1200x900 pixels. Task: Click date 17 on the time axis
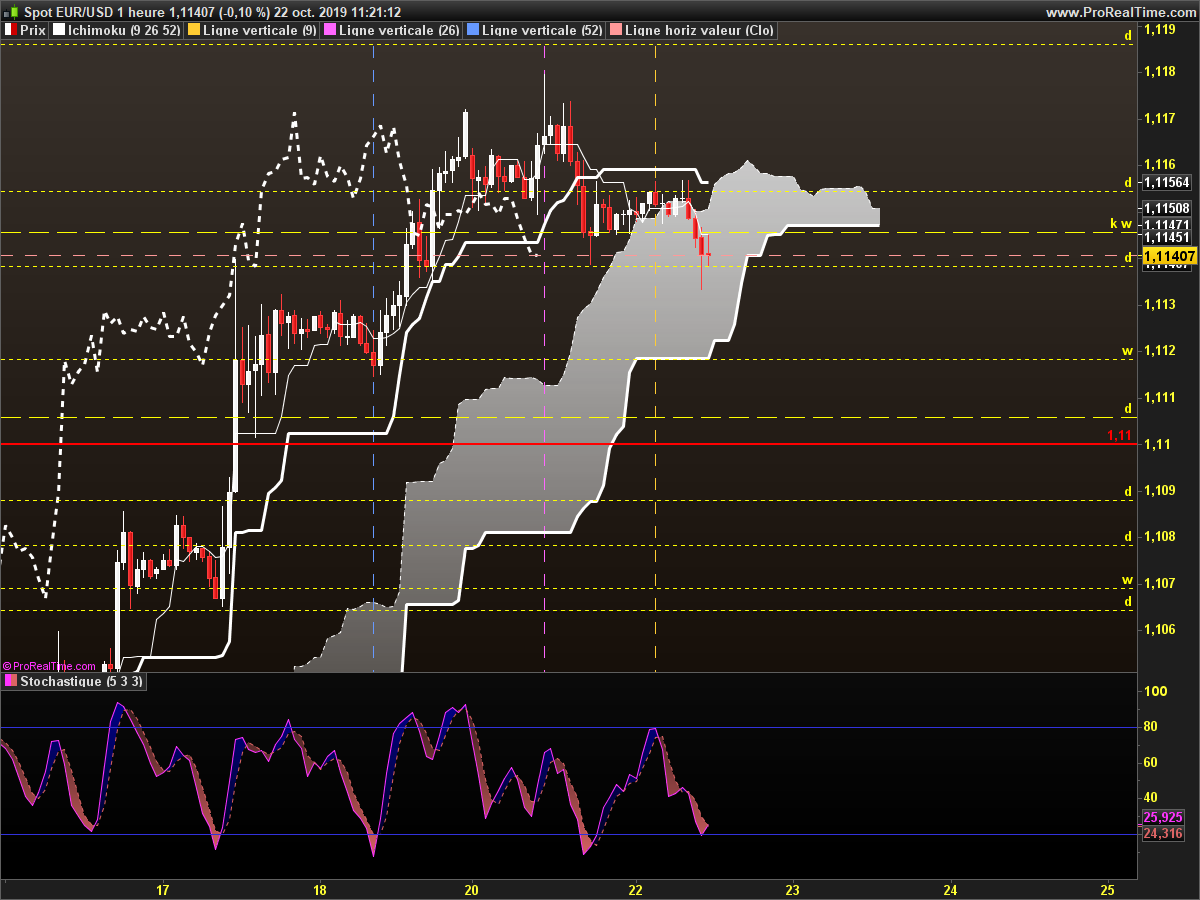163,889
